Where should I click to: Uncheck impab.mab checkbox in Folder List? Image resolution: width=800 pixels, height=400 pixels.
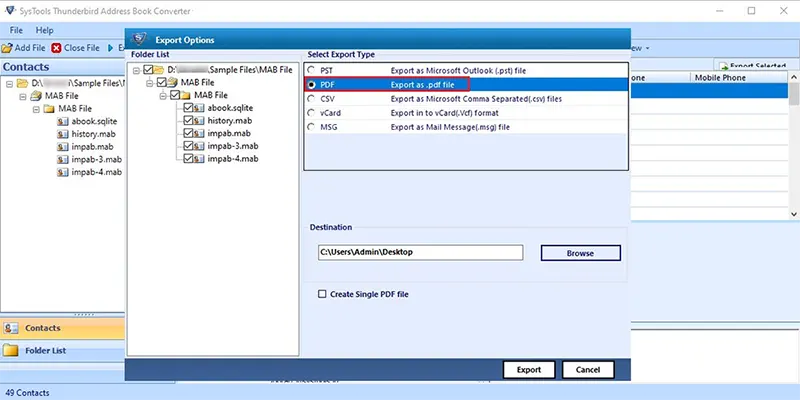coord(188,134)
